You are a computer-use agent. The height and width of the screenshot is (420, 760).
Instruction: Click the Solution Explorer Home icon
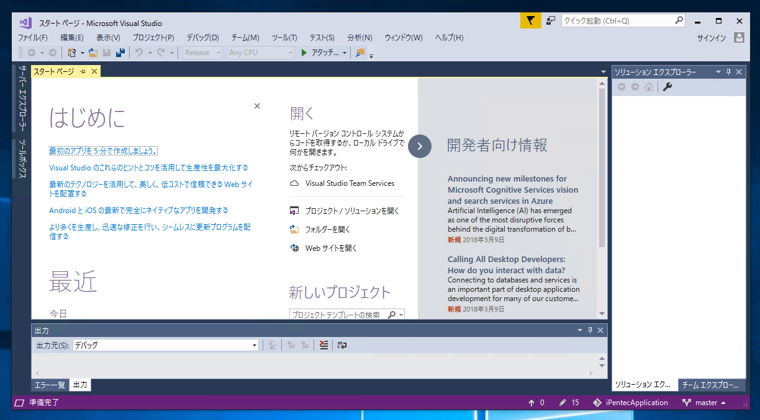click(x=649, y=87)
